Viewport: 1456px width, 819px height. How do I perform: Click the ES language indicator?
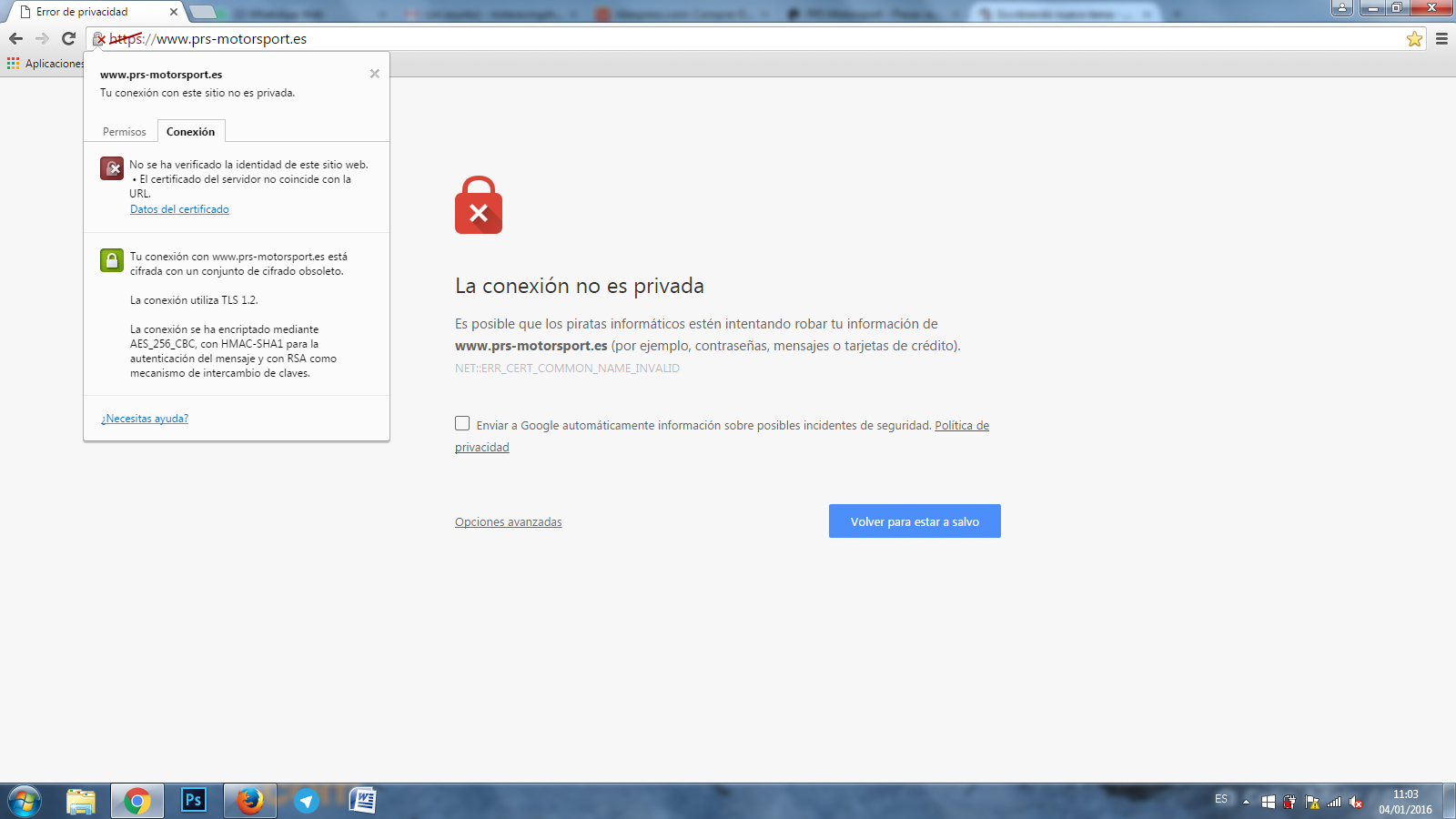pyautogui.click(x=1221, y=799)
